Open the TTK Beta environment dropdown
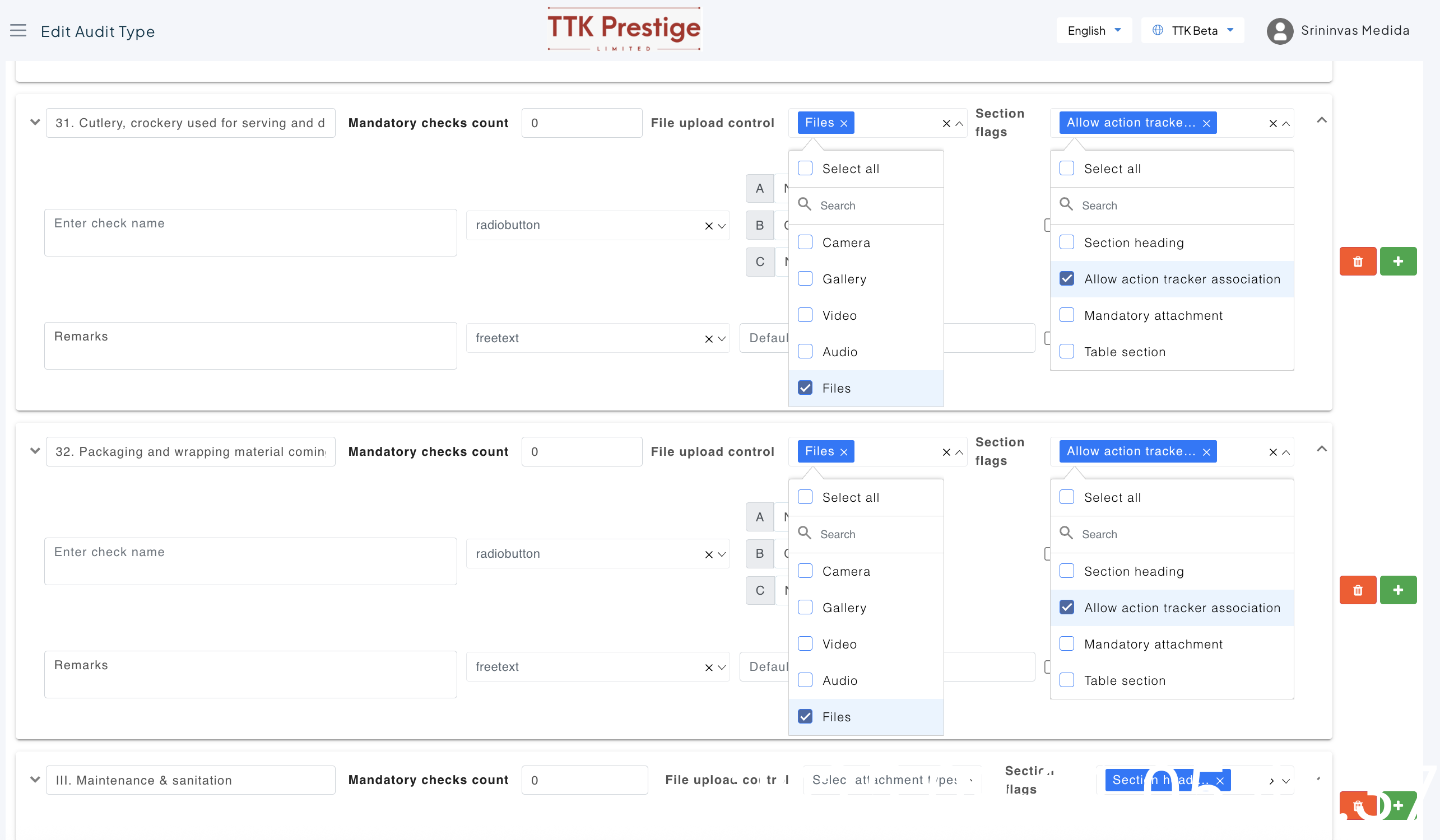The image size is (1440, 840). tap(1192, 31)
